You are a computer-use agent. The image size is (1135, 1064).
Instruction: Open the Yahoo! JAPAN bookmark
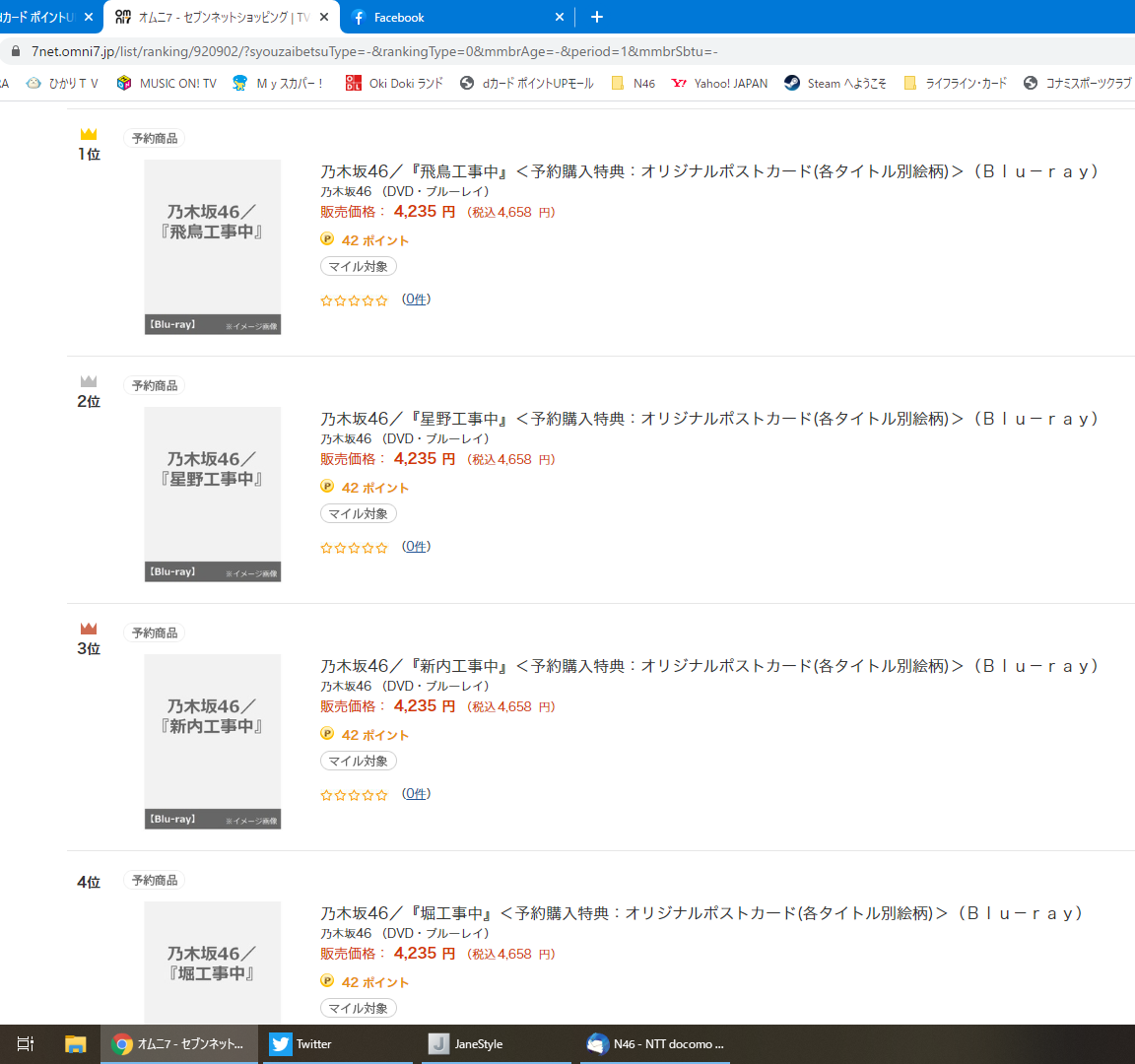click(719, 83)
